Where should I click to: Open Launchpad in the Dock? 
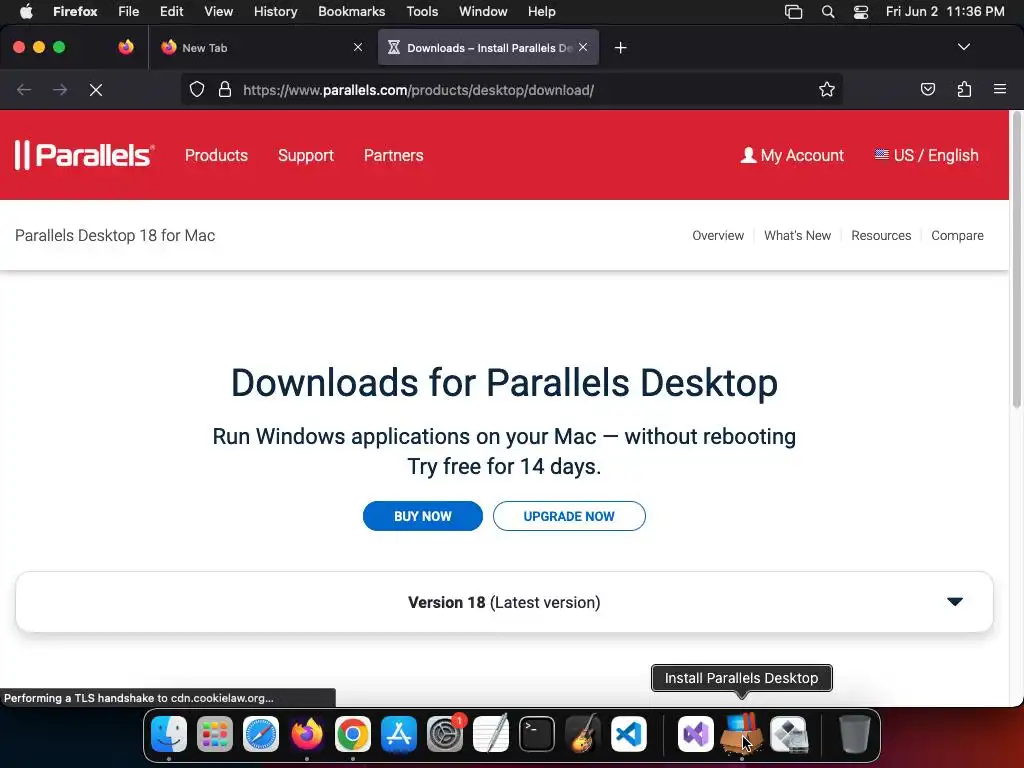215,734
